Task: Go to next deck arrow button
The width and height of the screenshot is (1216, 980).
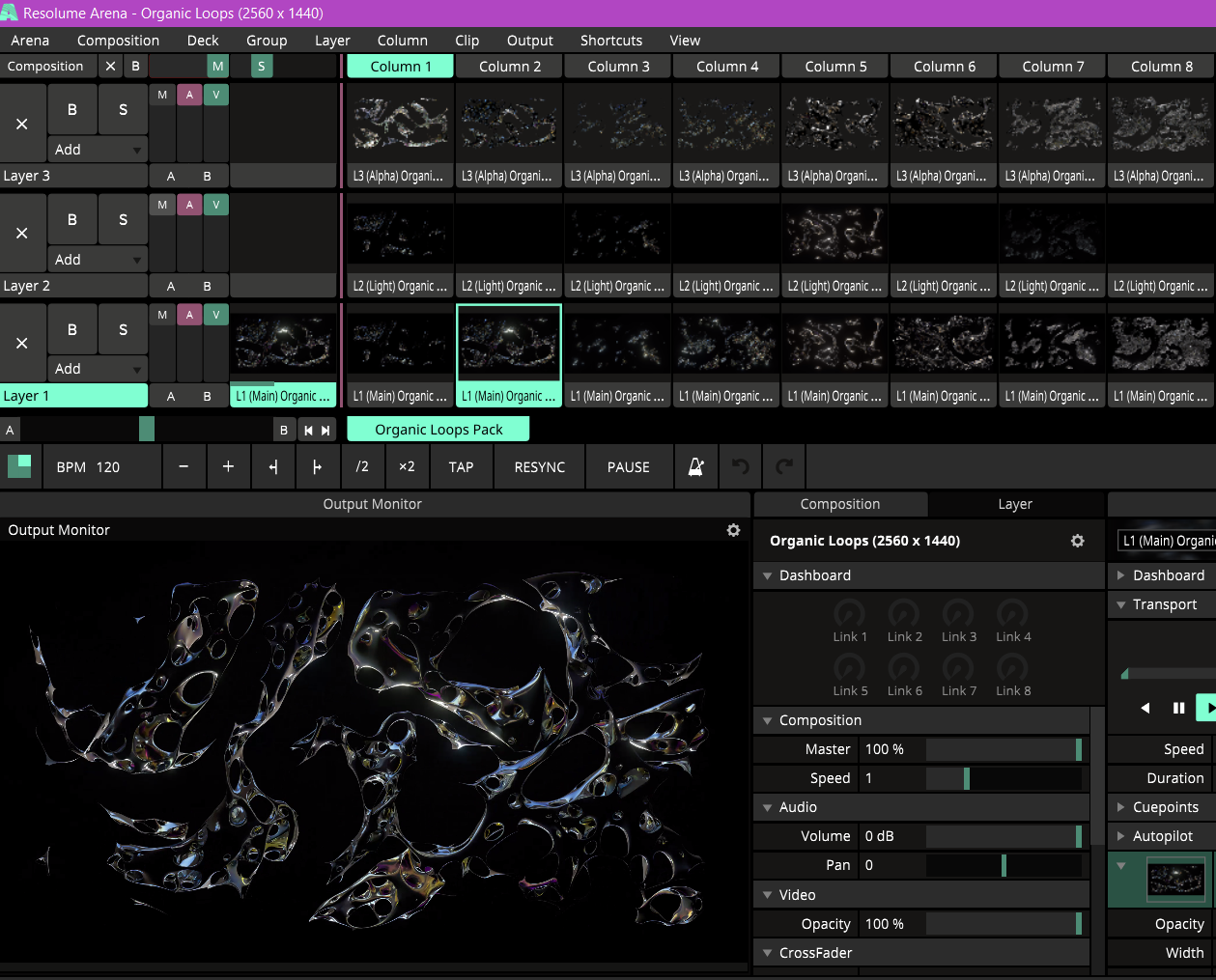Action: [326, 431]
